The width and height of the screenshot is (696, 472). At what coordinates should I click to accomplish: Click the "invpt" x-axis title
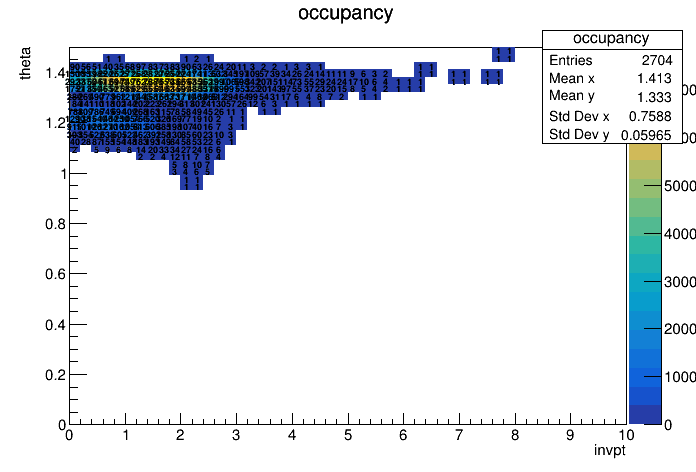pyautogui.click(x=610, y=450)
